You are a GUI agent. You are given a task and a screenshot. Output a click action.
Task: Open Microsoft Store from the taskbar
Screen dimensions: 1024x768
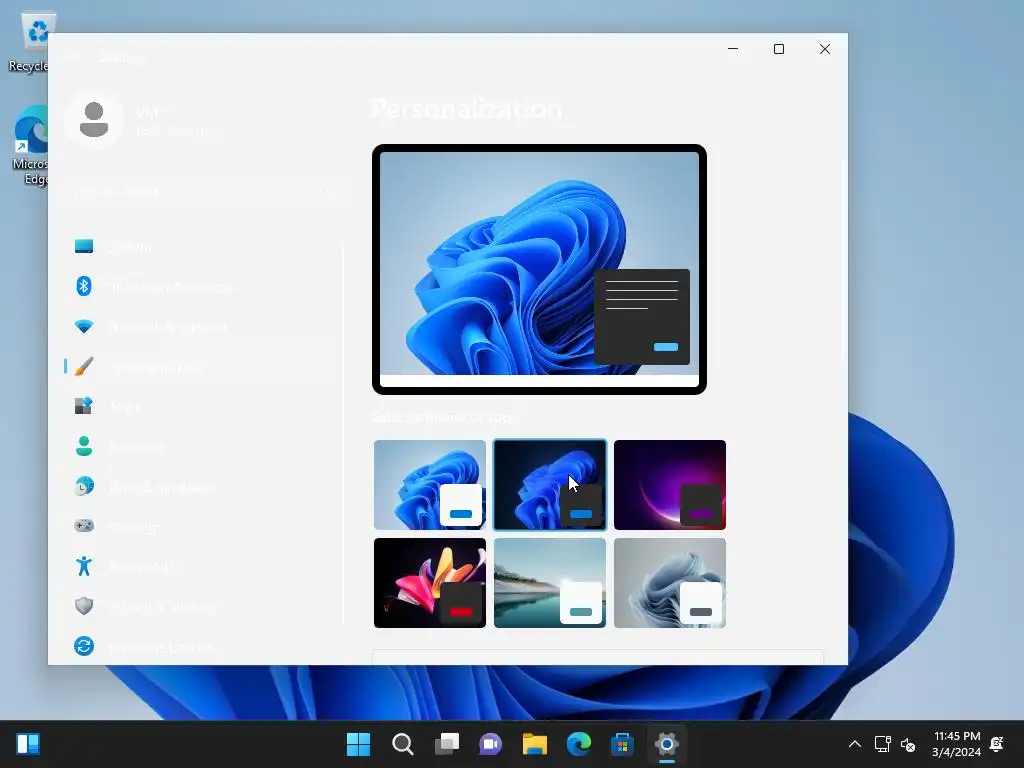pos(622,744)
